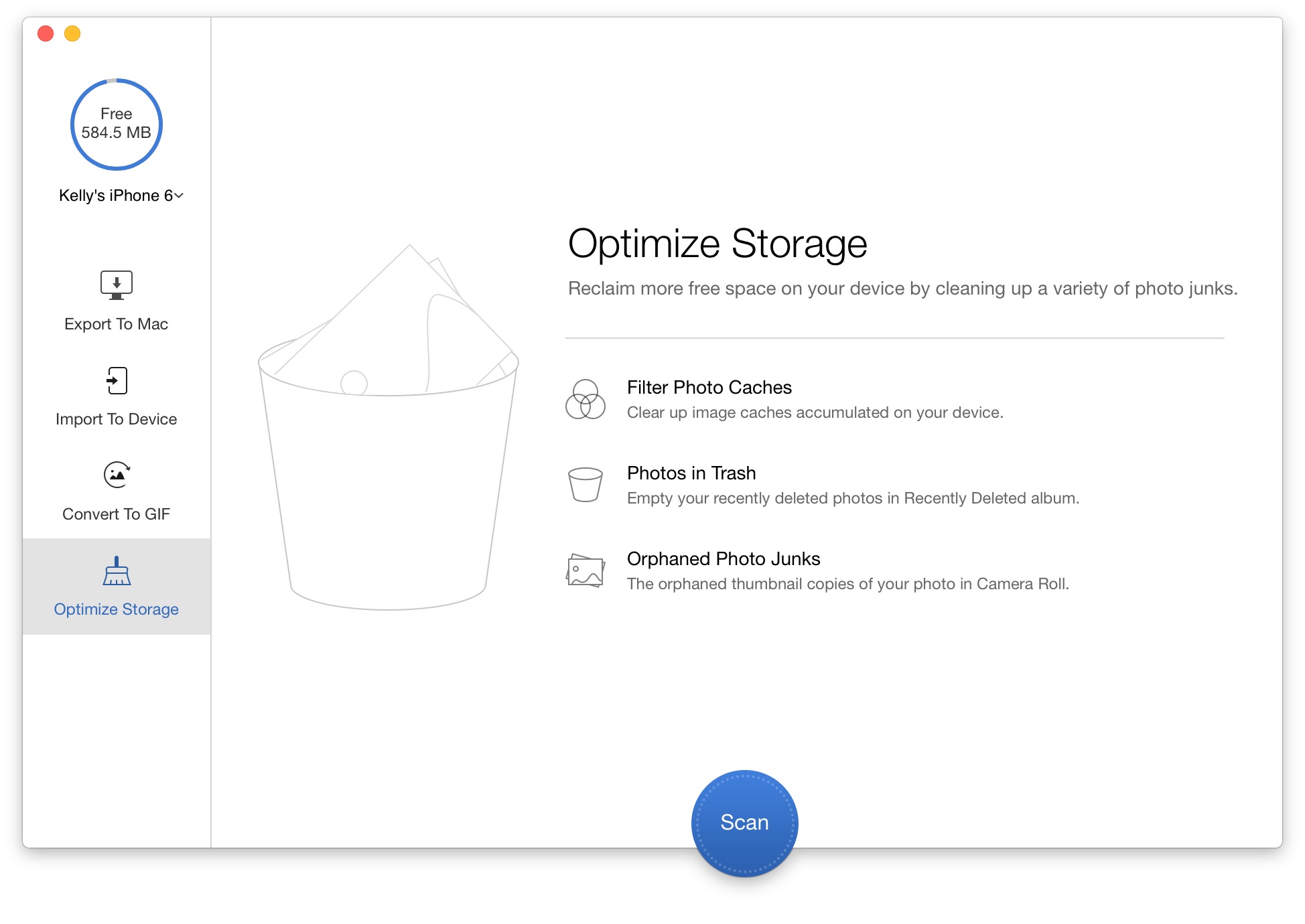
Task: Click the large trash bin illustration
Action: coord(389,427)
